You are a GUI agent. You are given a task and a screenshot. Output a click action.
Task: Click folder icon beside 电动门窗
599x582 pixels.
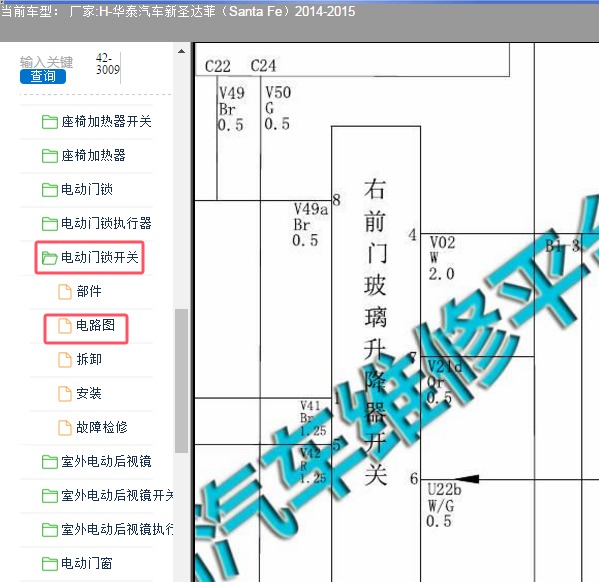tap(50, 564)
